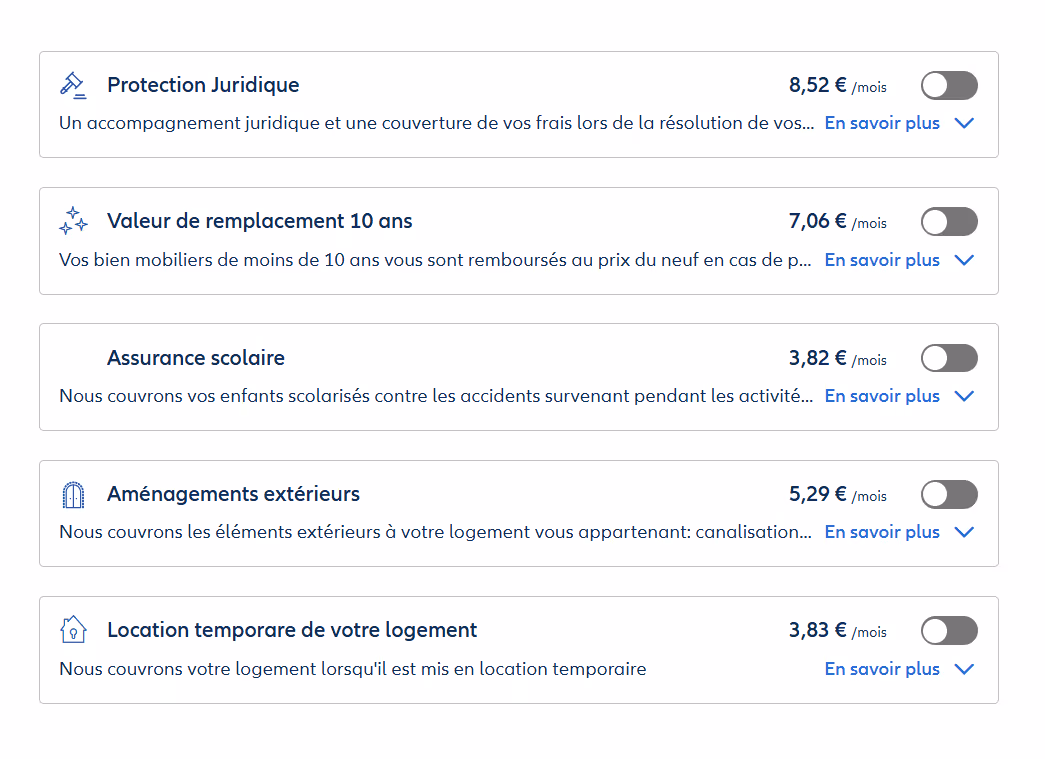Activate the Aménagements extérieurs option switch

pyautogui.click(x=948, y=494)
